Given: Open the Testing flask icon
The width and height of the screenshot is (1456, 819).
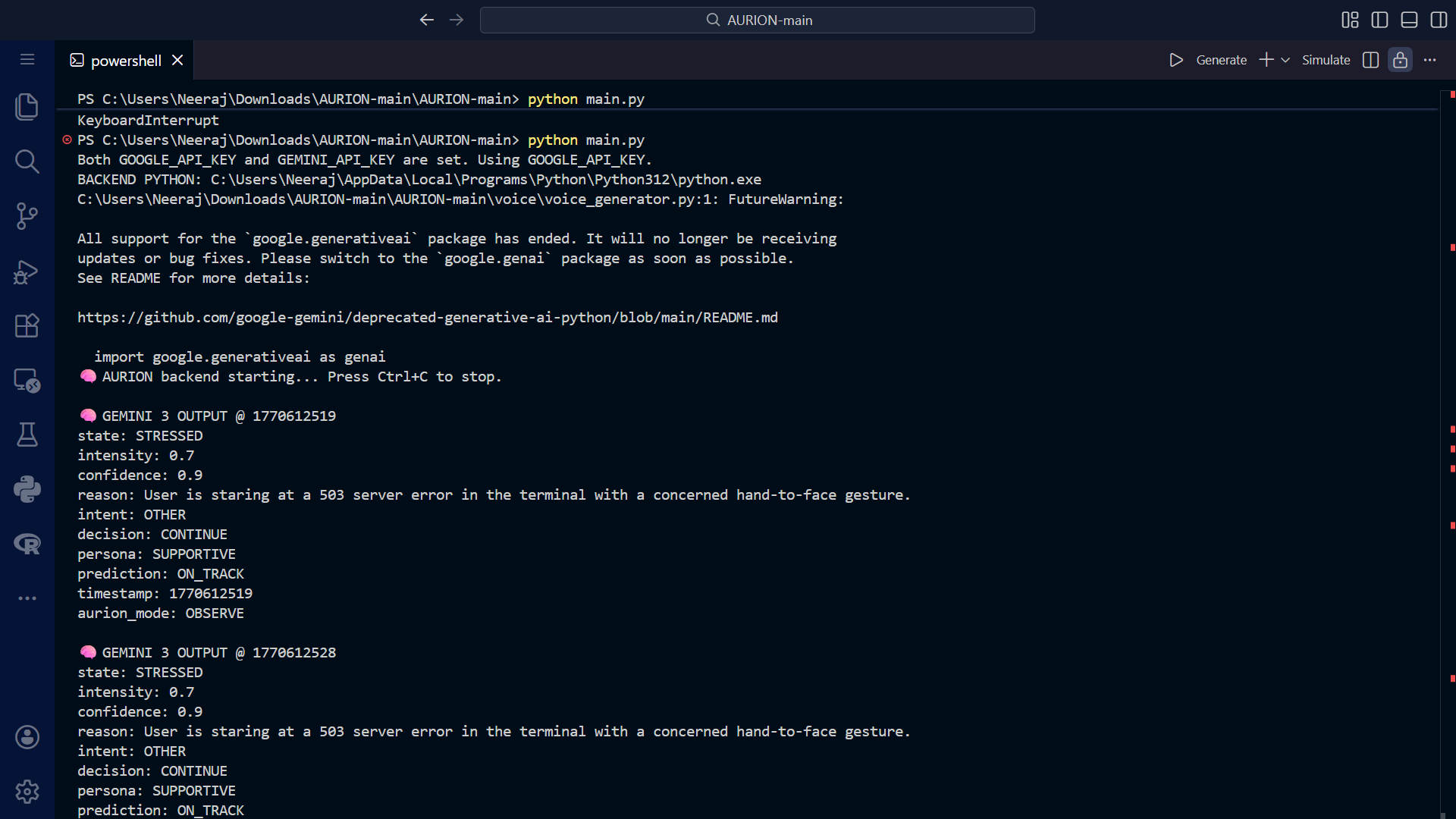Looking at the screenshot, I should click(x=27, y=435).
